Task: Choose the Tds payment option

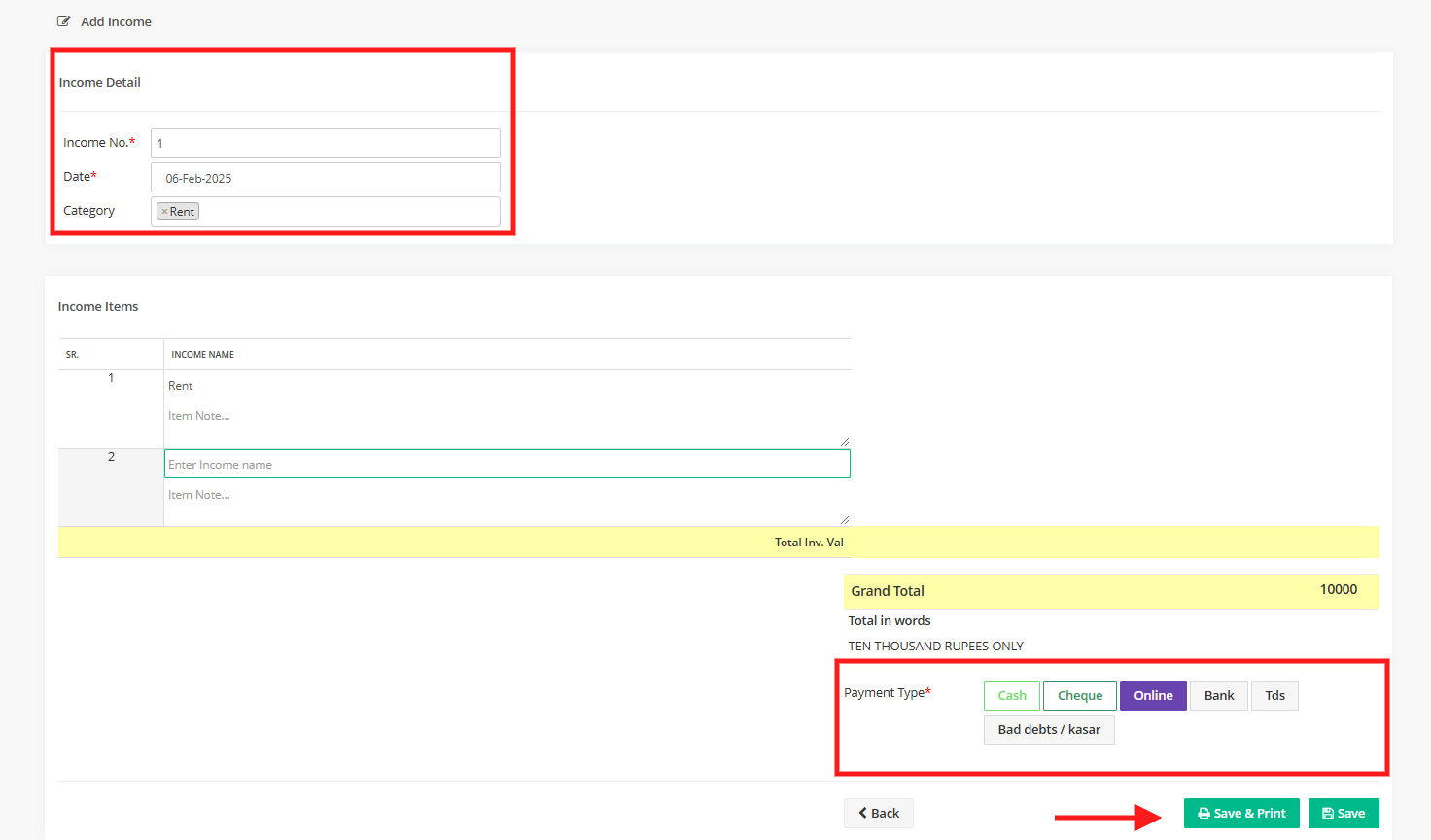Action: click(1274, 696)
